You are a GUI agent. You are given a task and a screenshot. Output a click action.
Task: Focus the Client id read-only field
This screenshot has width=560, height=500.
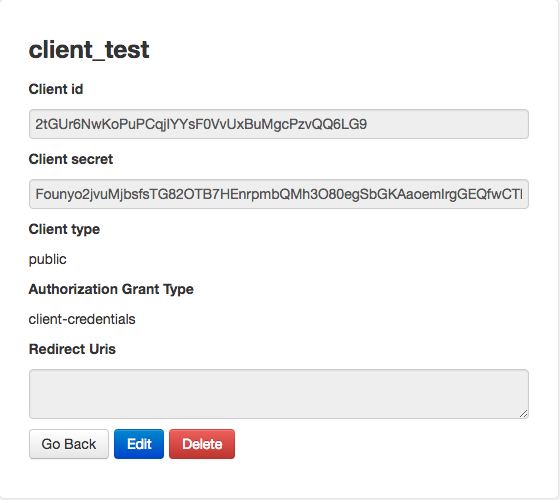(279, 124)
